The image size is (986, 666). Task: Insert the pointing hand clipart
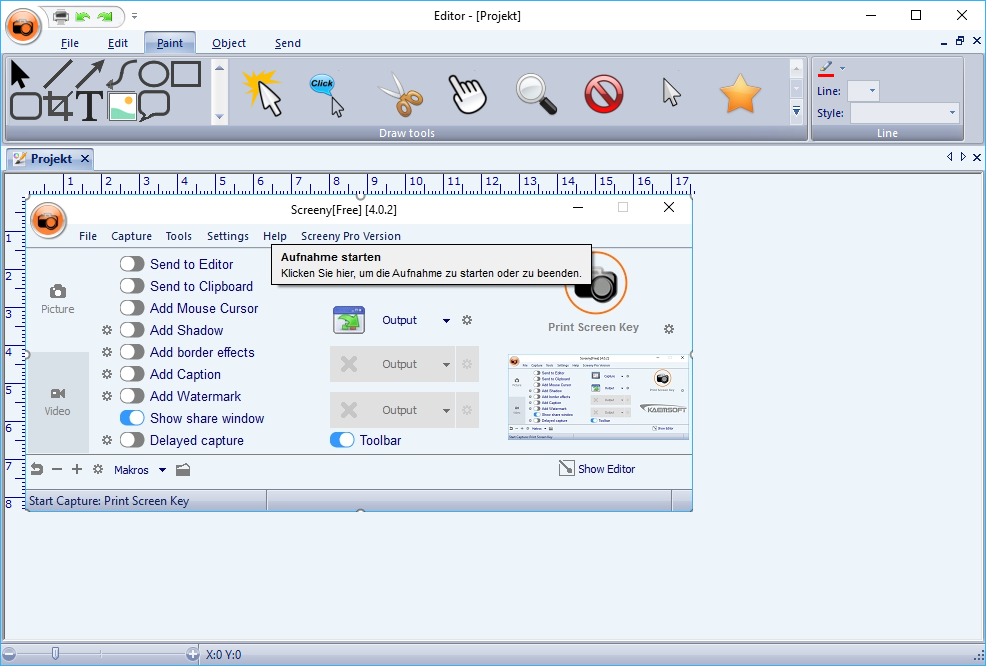click(467, 94)
